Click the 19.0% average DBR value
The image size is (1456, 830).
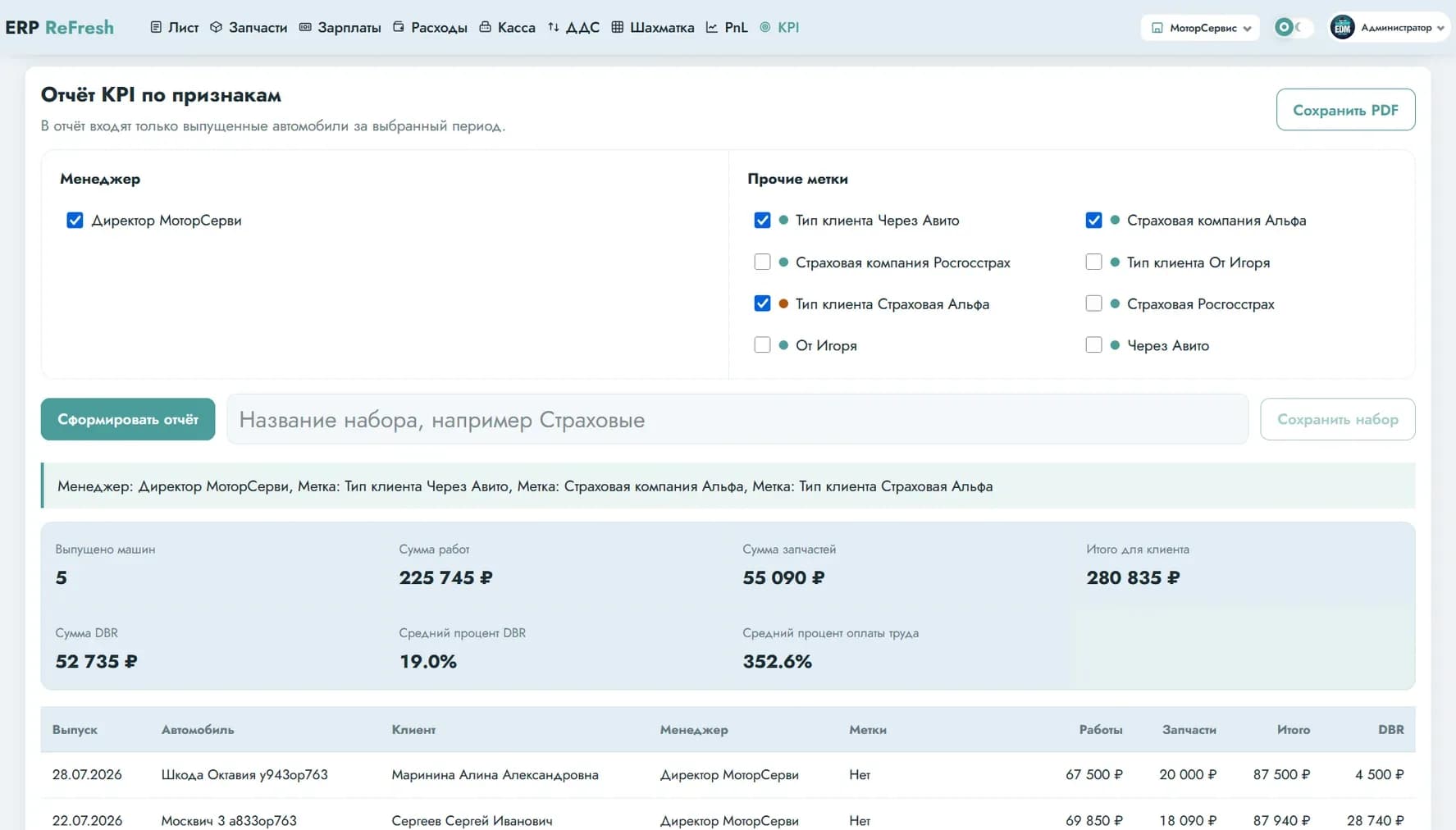(x=427, y=661)
